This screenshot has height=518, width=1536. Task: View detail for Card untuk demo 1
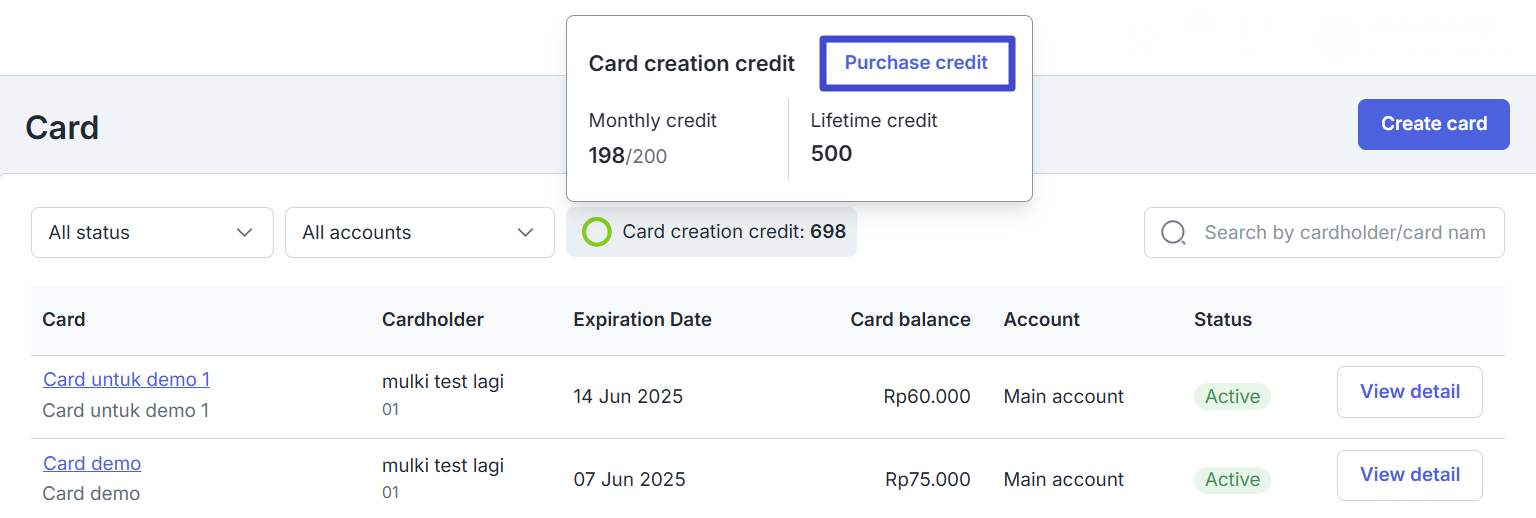1410,392
